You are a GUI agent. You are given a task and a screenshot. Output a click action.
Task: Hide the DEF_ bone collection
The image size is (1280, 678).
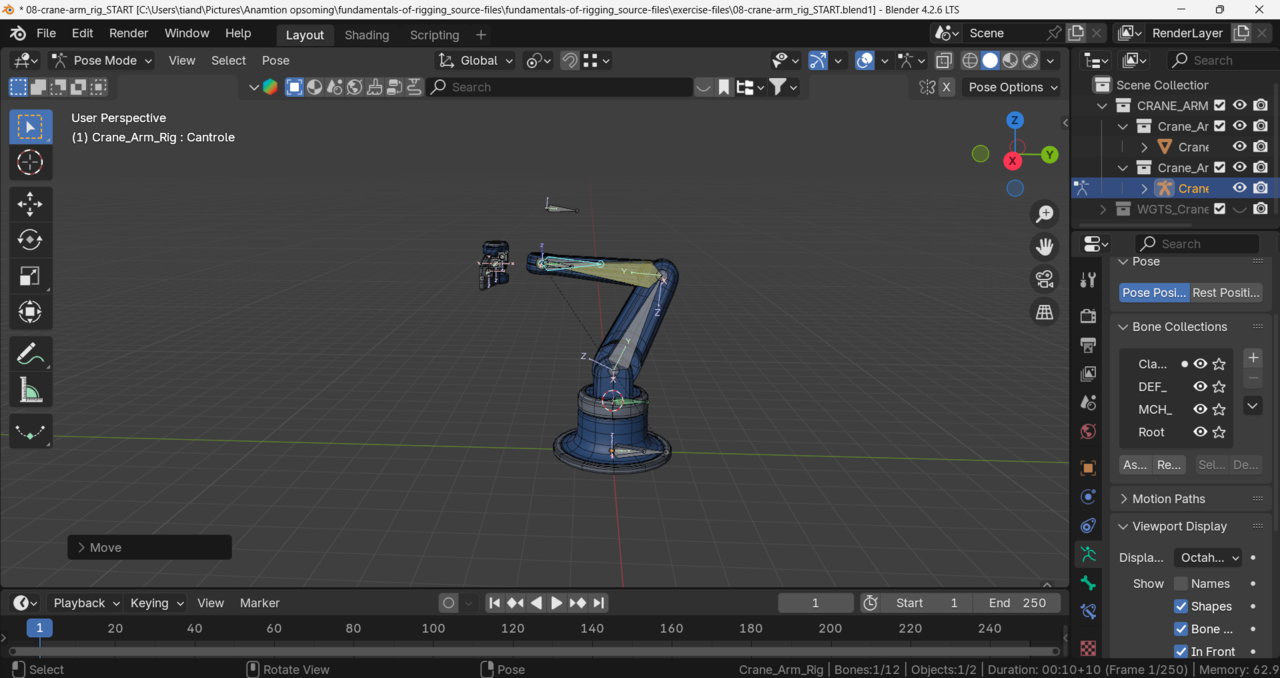pyautogui.click(x=1200, y=387)
